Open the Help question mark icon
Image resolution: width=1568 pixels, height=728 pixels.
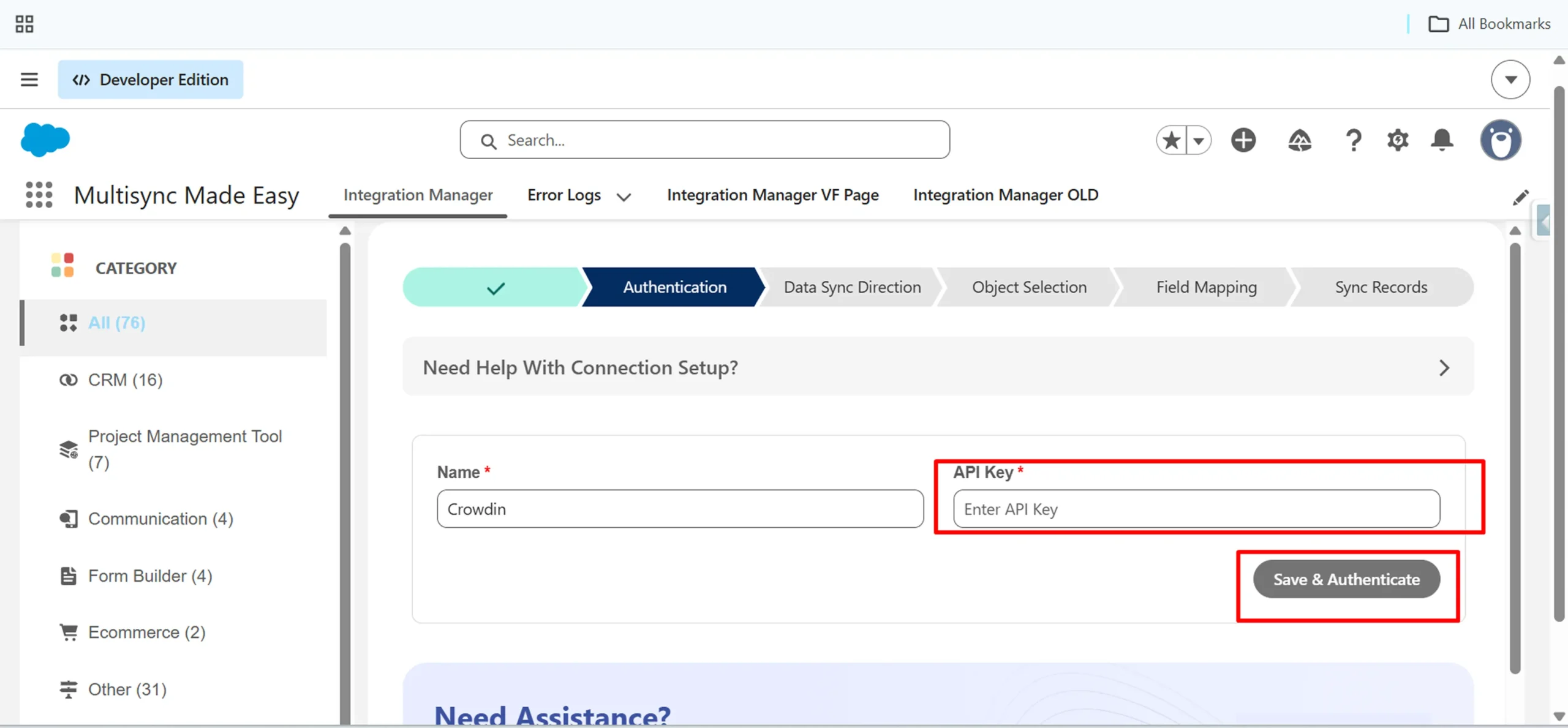1354,140
